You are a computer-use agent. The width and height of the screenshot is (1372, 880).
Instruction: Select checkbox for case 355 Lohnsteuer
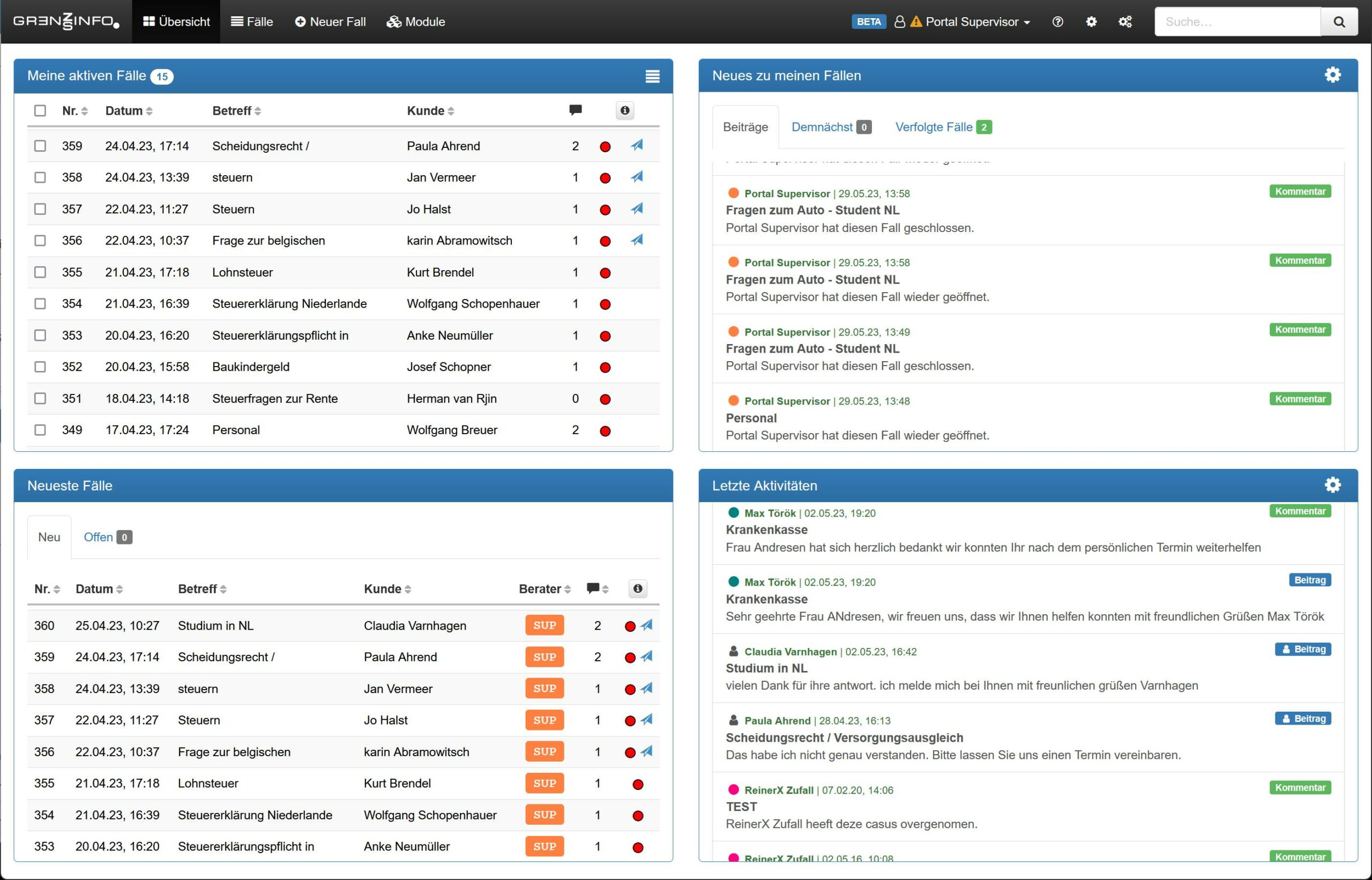(x=40, y=272)
